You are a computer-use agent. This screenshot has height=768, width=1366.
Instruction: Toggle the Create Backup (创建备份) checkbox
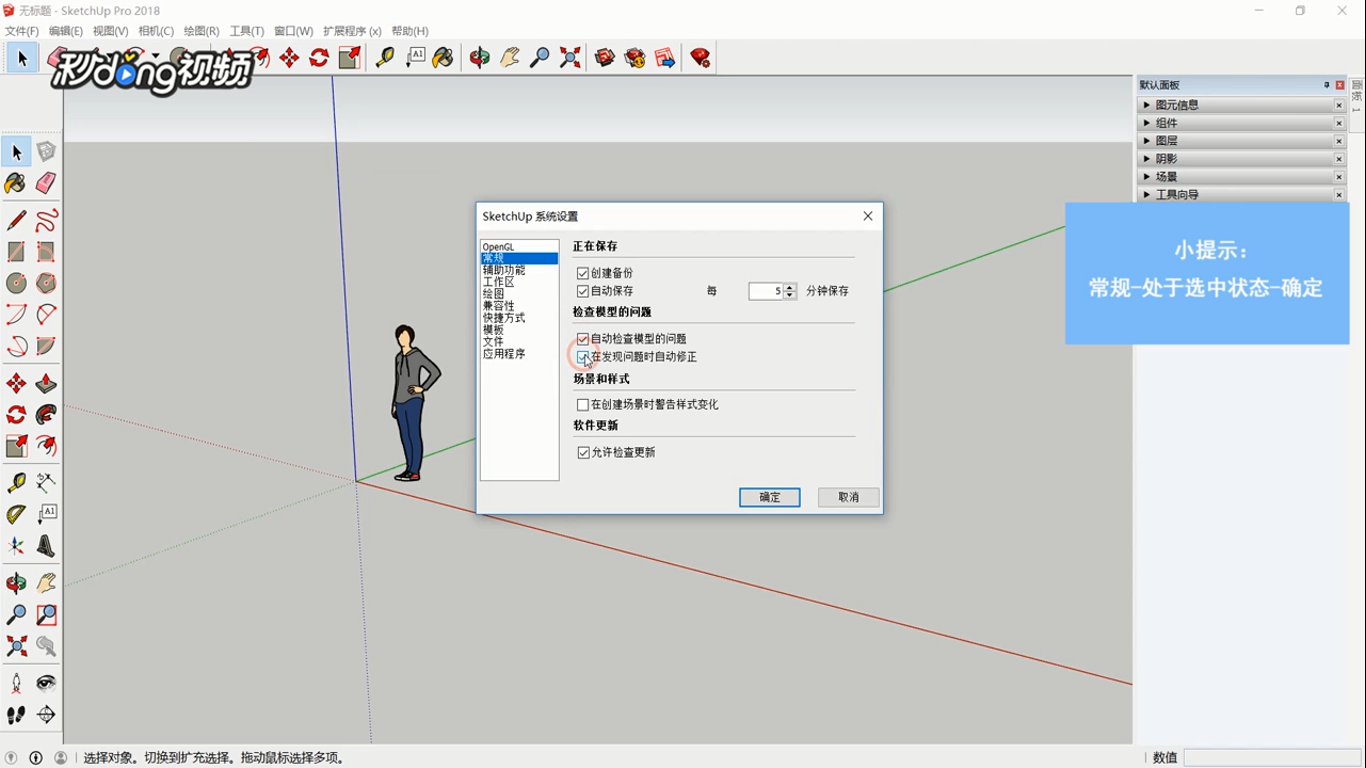coord(583,273)
